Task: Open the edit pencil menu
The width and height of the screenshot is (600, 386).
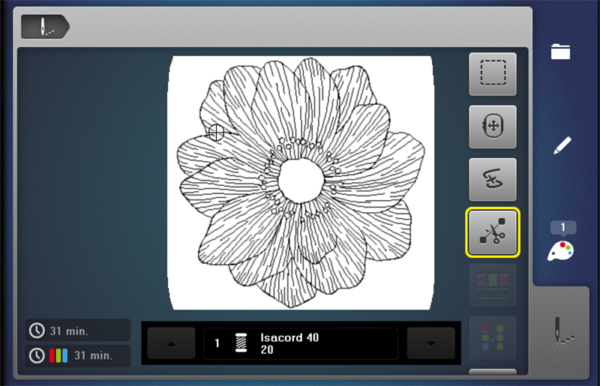Action: pos(562,145)
